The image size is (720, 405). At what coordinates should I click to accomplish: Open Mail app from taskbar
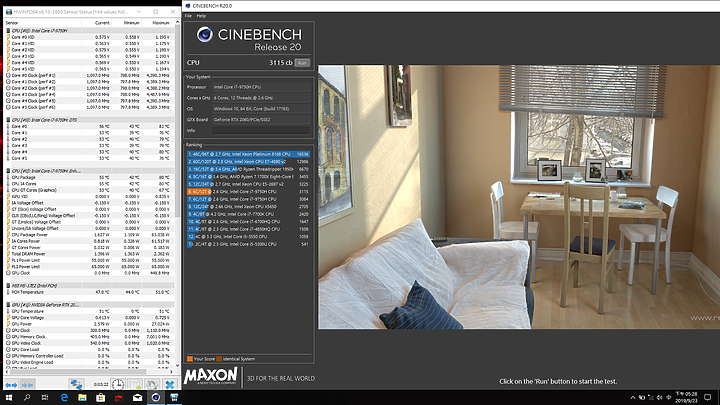137,398
